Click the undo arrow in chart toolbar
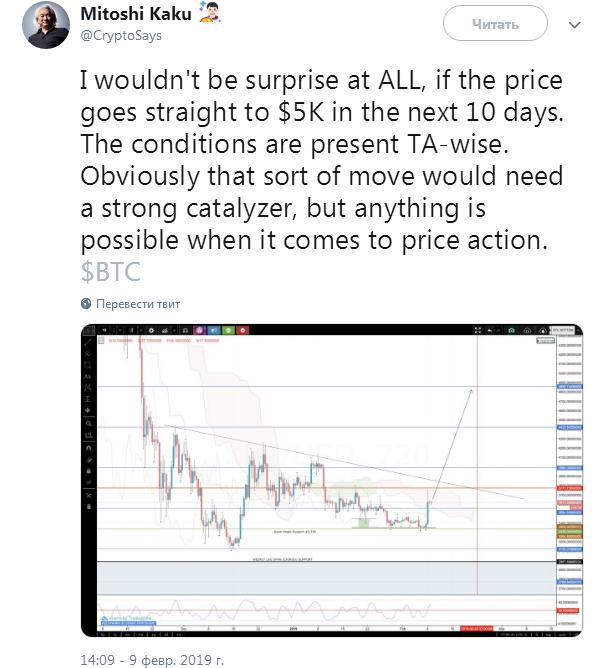 [x=489, y=330]
